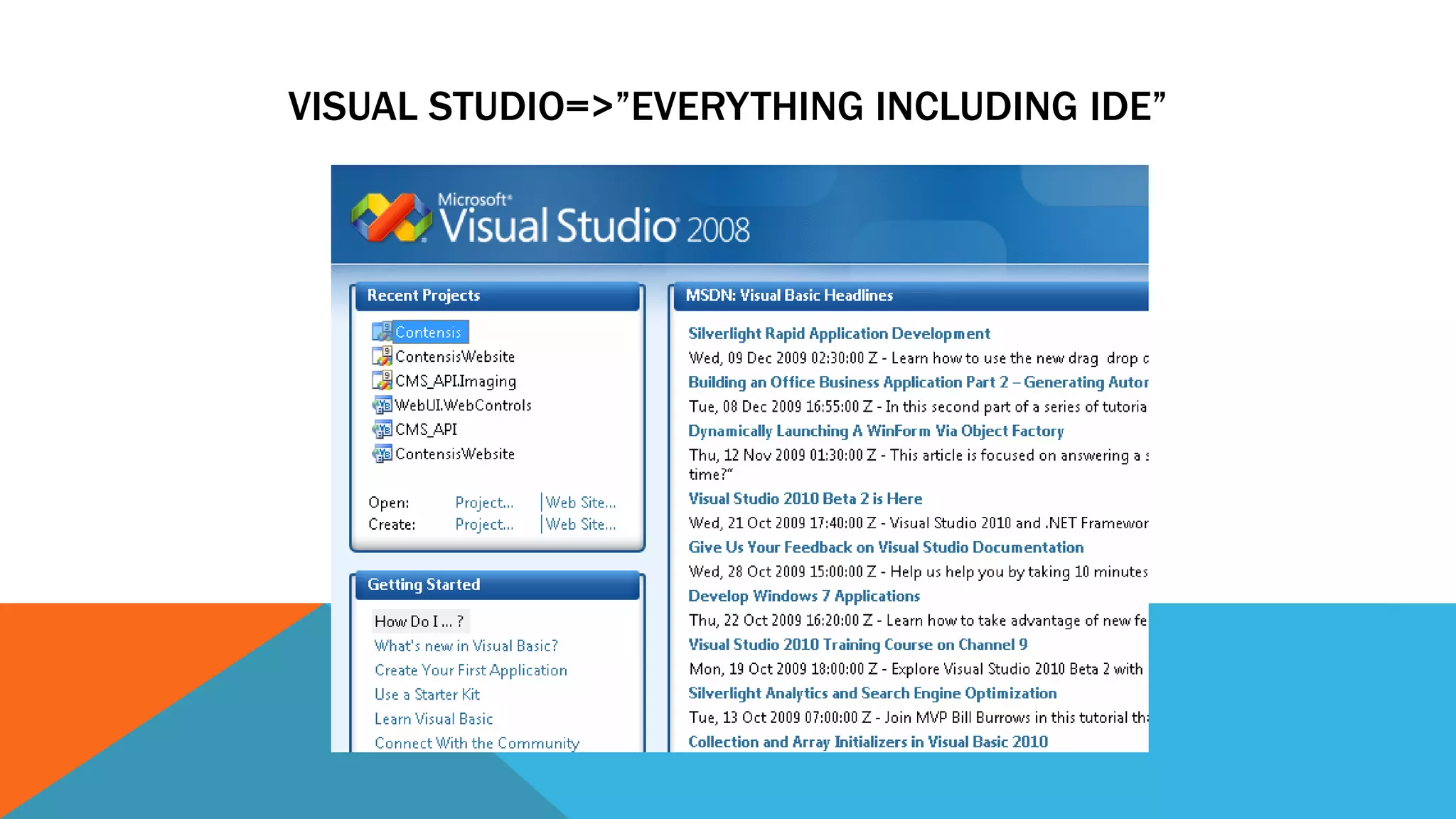The width and height of the screenshot is (1456, 819).
Task: Open the Create Your First Application link
Action: [471, 670]
